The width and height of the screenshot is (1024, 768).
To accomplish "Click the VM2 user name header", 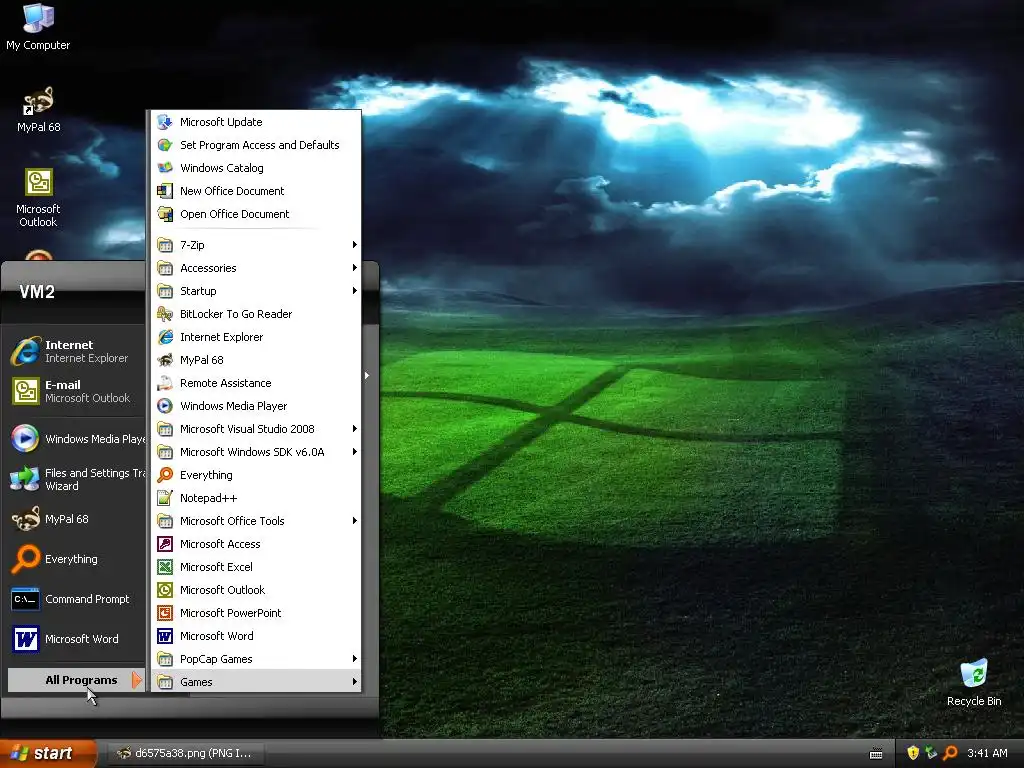I will click(x=37, y=291).
